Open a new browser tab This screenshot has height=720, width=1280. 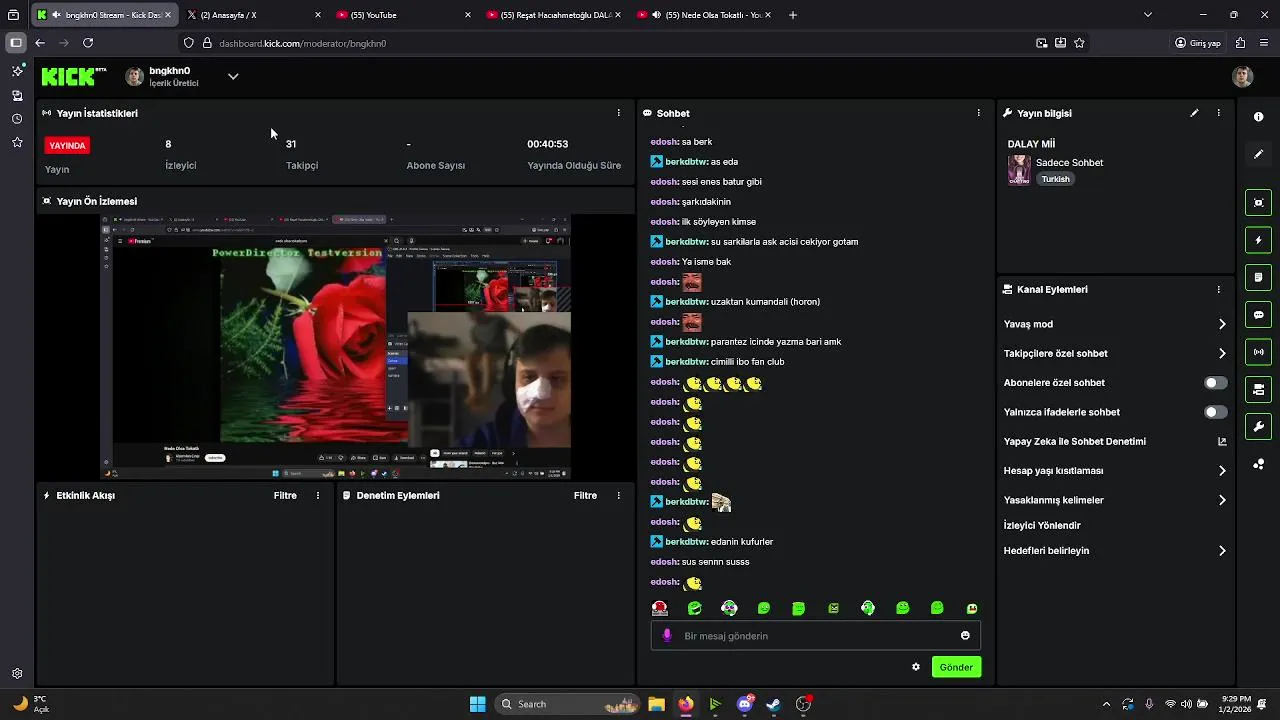coord(793,15)
